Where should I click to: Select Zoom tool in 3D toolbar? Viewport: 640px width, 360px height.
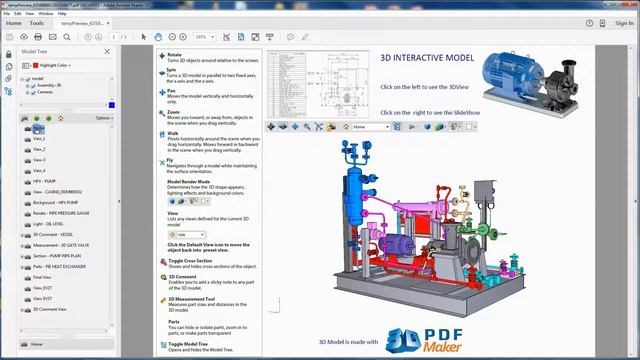click(307, 127)
